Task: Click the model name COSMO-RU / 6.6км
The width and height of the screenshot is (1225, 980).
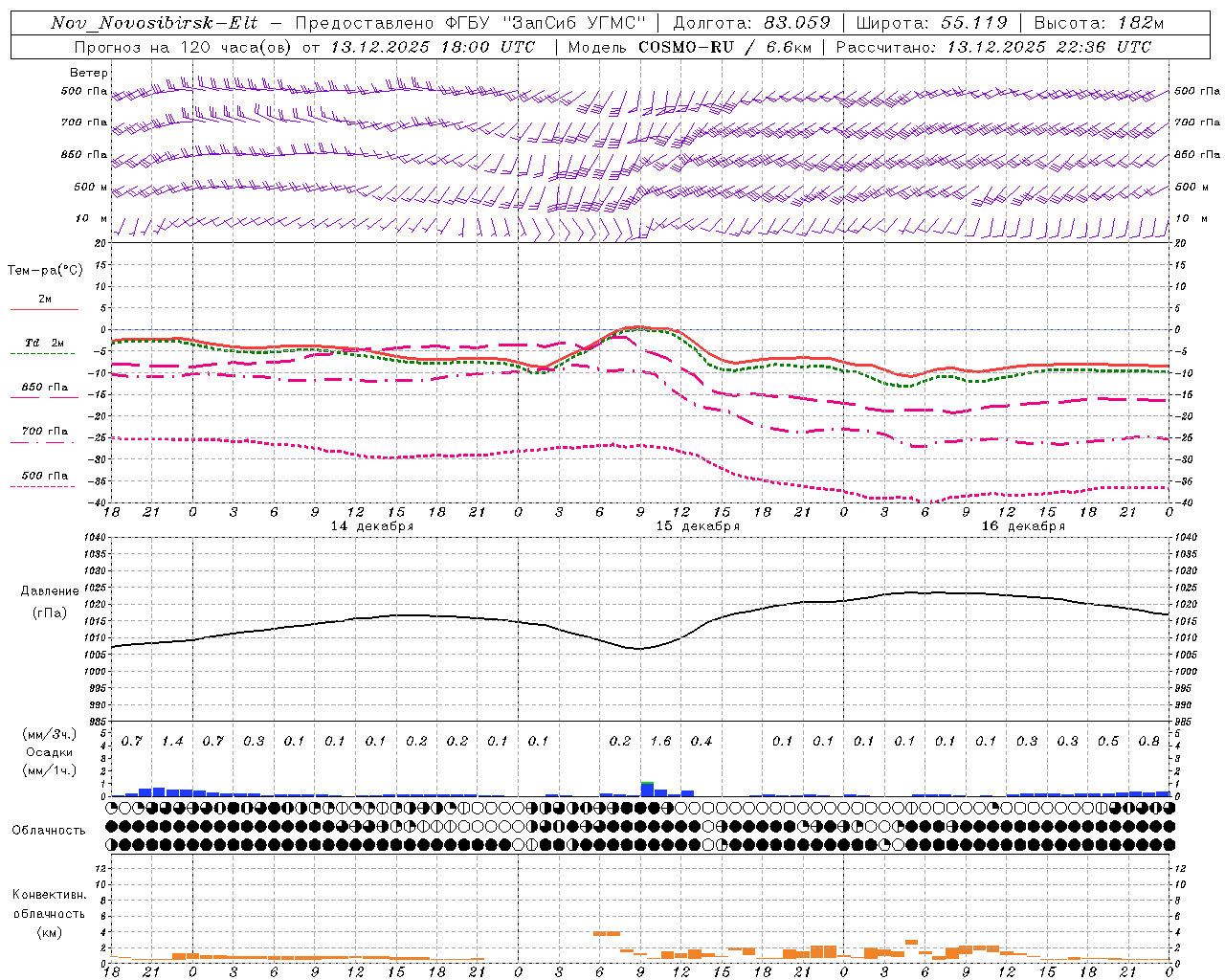Action: pyautogui.click(x=724, y=47)
